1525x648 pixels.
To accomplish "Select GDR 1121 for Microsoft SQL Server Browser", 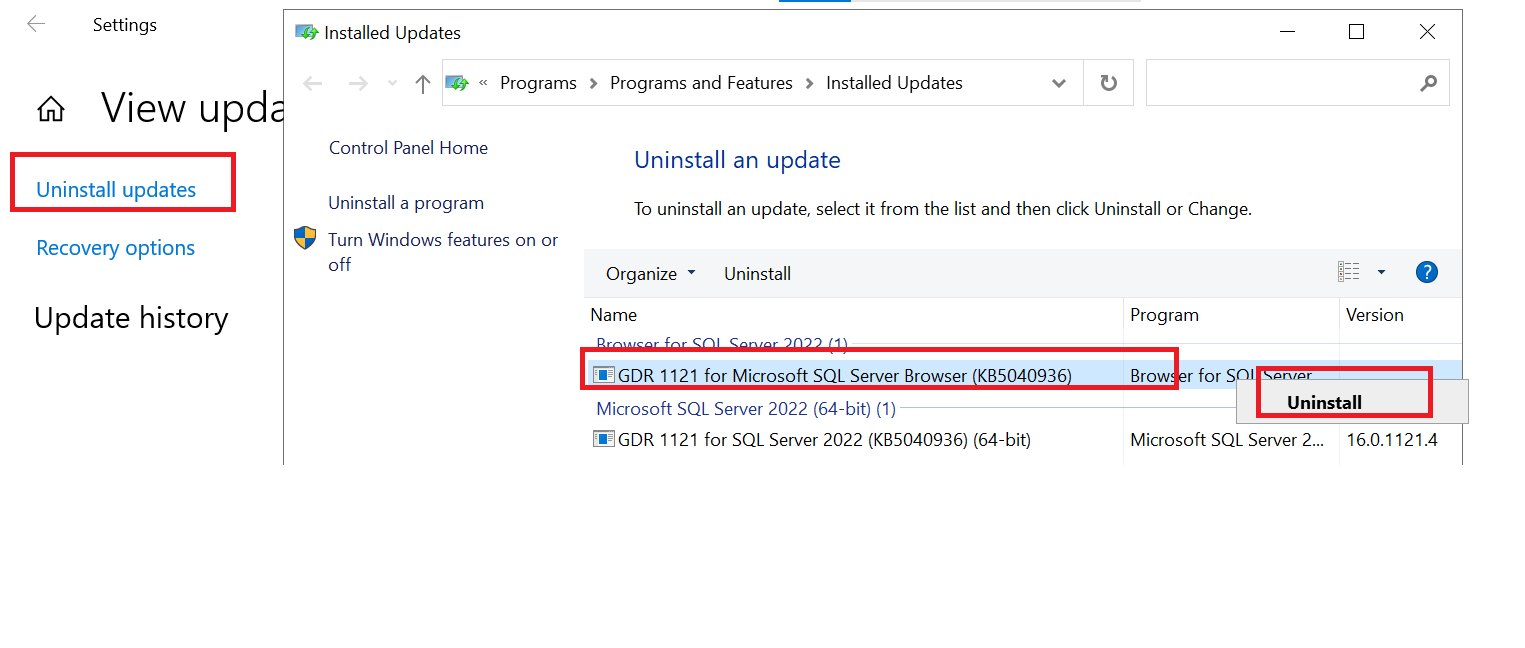I will click(845, 376).
